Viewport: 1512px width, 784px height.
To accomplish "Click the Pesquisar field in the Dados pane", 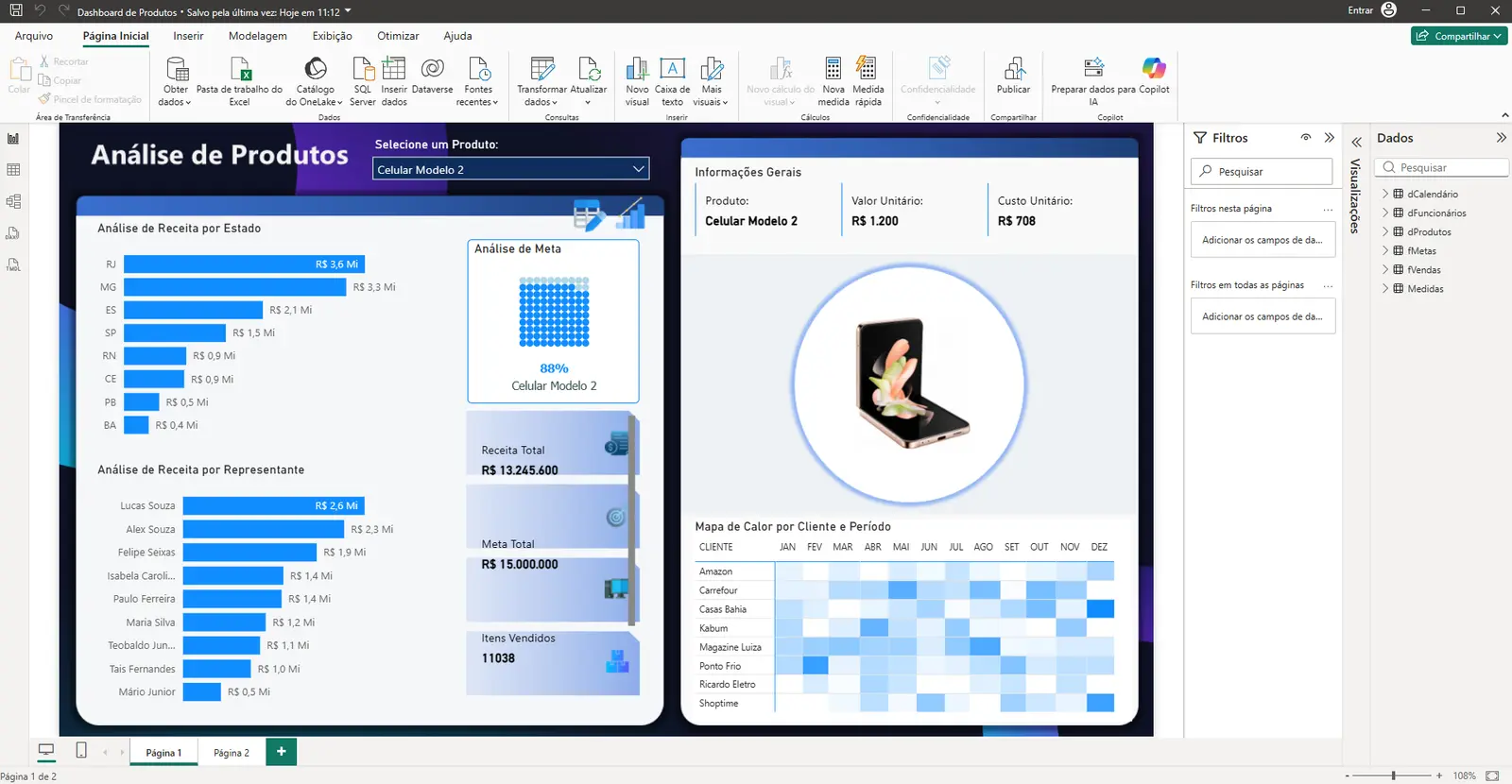I will 1443,167.
